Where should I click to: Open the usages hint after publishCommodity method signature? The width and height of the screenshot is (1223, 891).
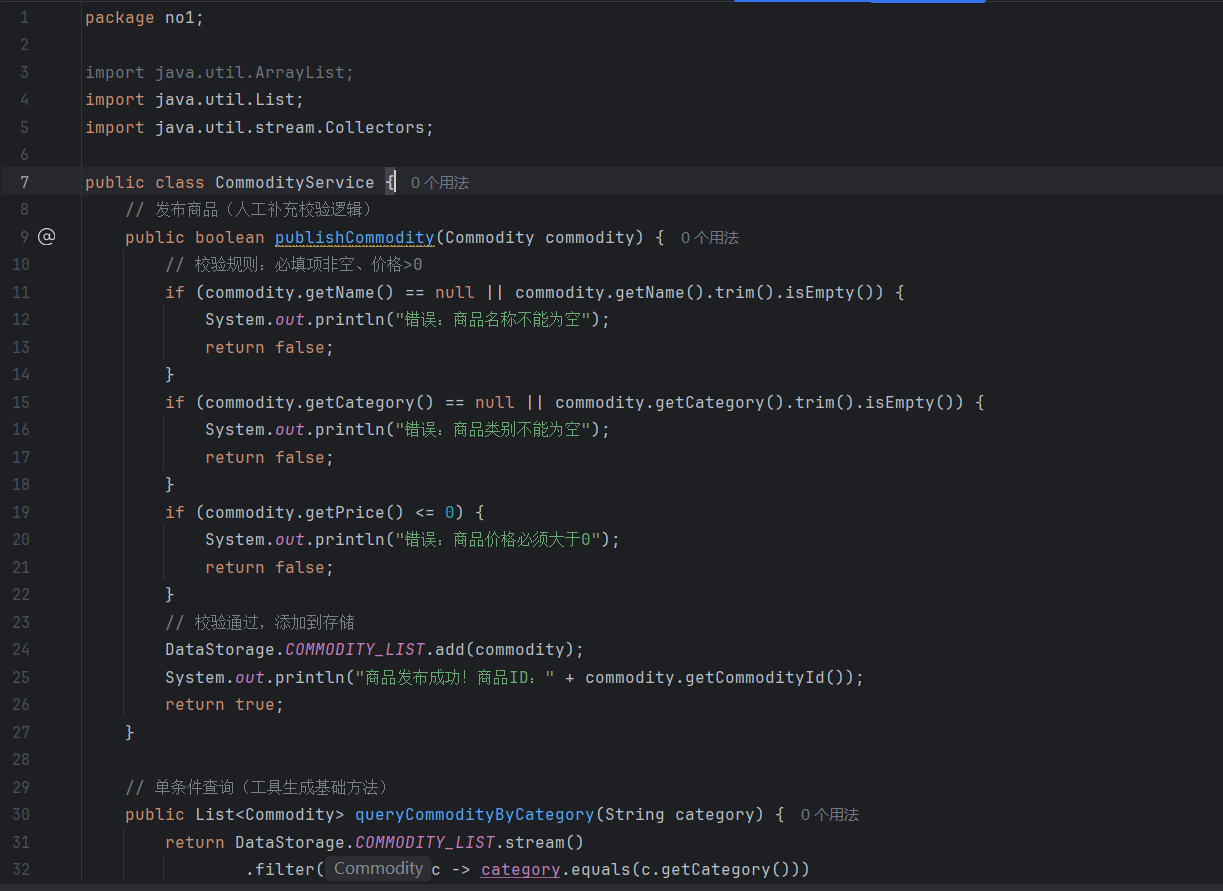coord(710,238)
